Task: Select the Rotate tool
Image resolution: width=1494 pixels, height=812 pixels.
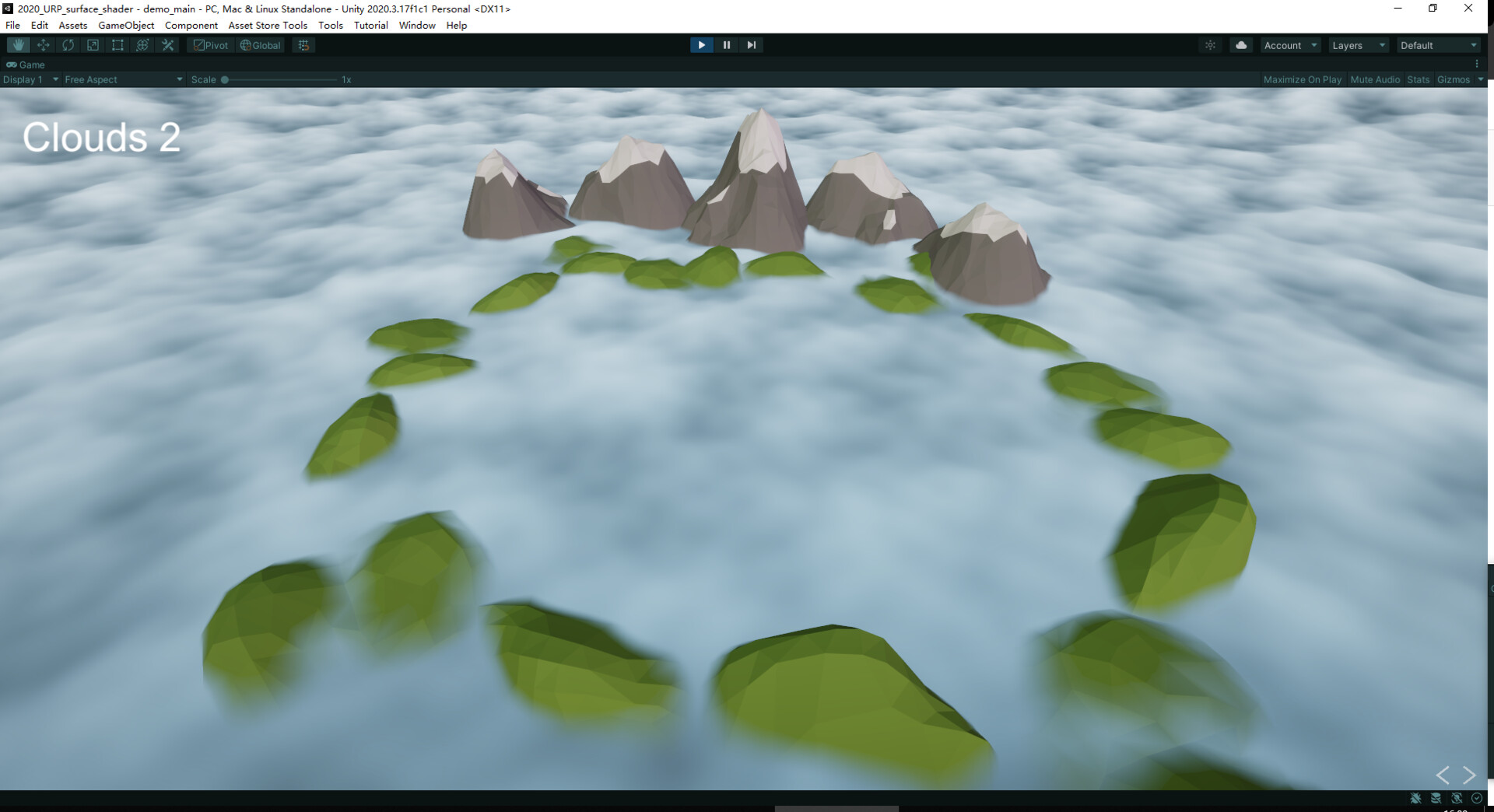Action: [68, 44]
